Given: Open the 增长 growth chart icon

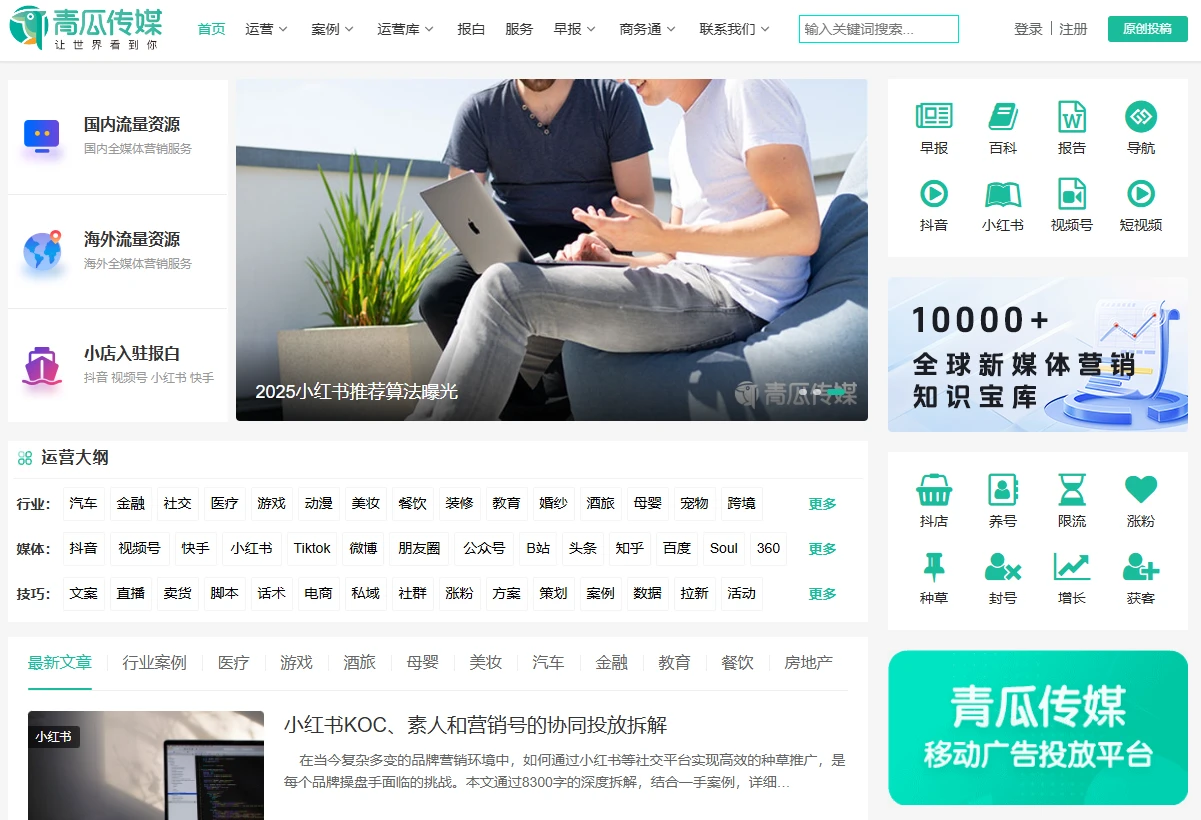Looking at the screenshot, I should pos(1072,567).
